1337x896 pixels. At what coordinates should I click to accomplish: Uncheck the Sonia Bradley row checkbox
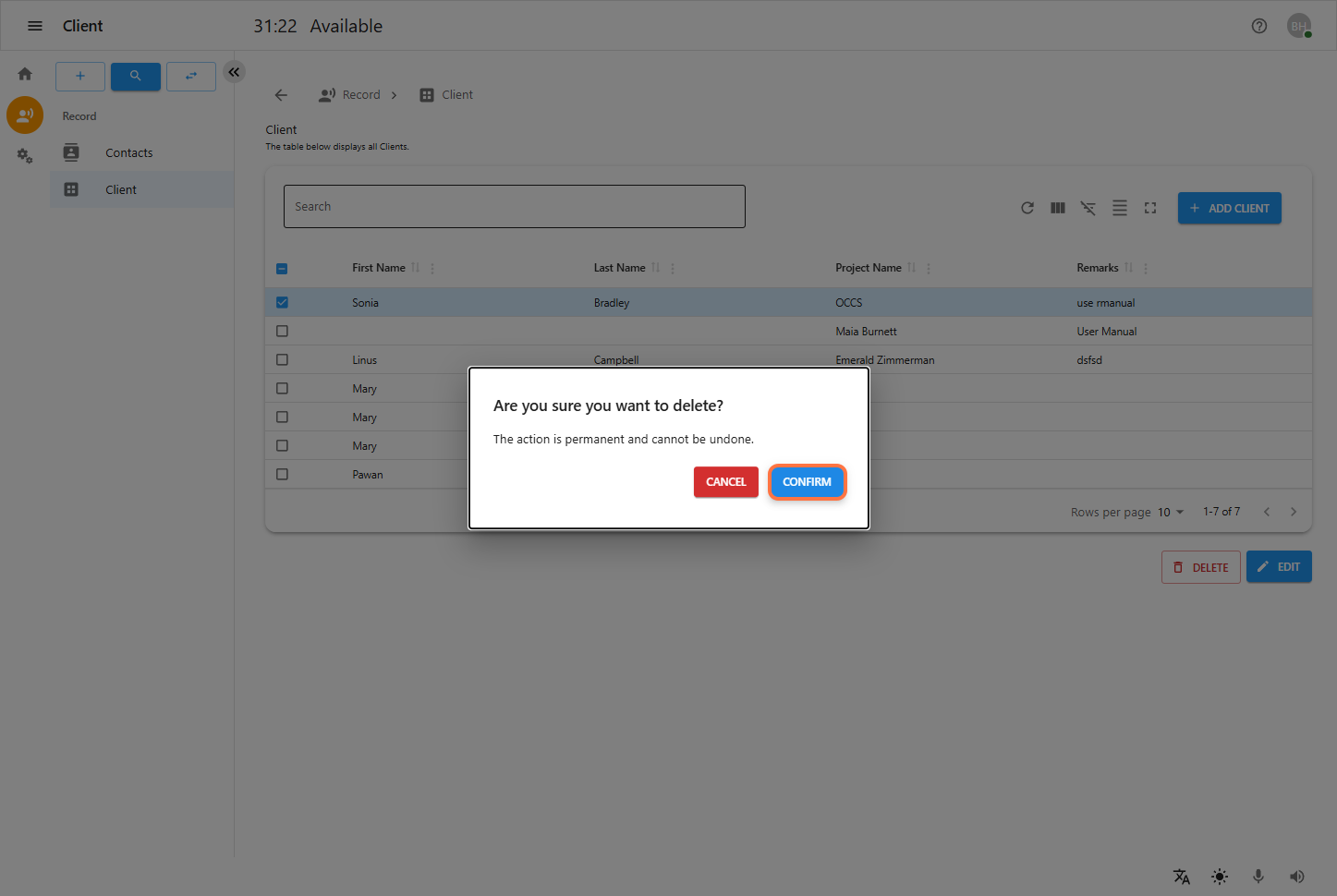(282, 302)
